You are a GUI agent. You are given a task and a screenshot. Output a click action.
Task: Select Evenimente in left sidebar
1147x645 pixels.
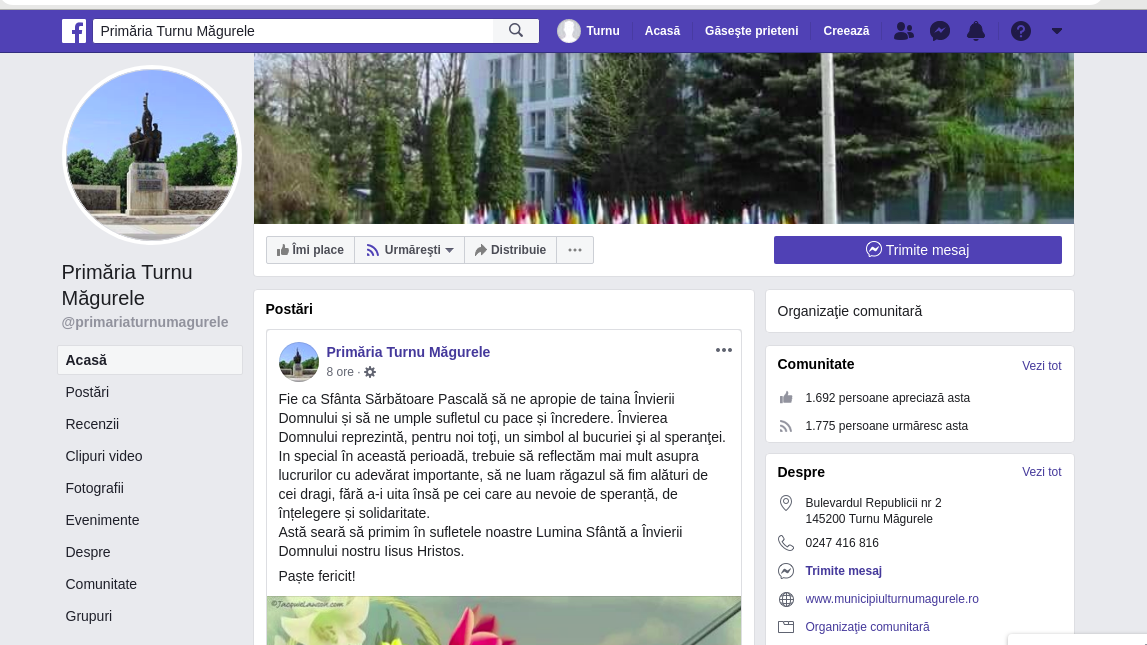[x=102, y=520]
